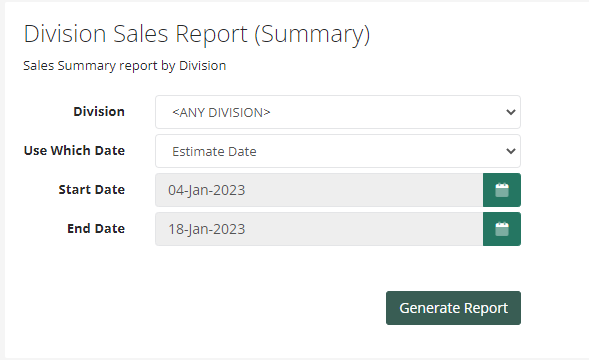Focus the 04-Jan-2023 date text
Viewport: 589px width, 360px height.
tap(207, 190)
